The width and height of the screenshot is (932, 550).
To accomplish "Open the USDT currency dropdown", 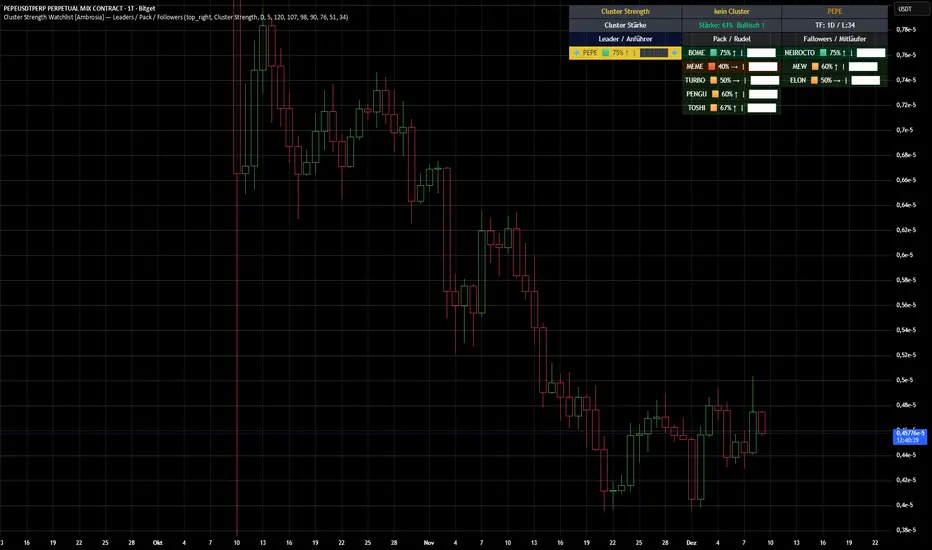I will pos(906,9).
